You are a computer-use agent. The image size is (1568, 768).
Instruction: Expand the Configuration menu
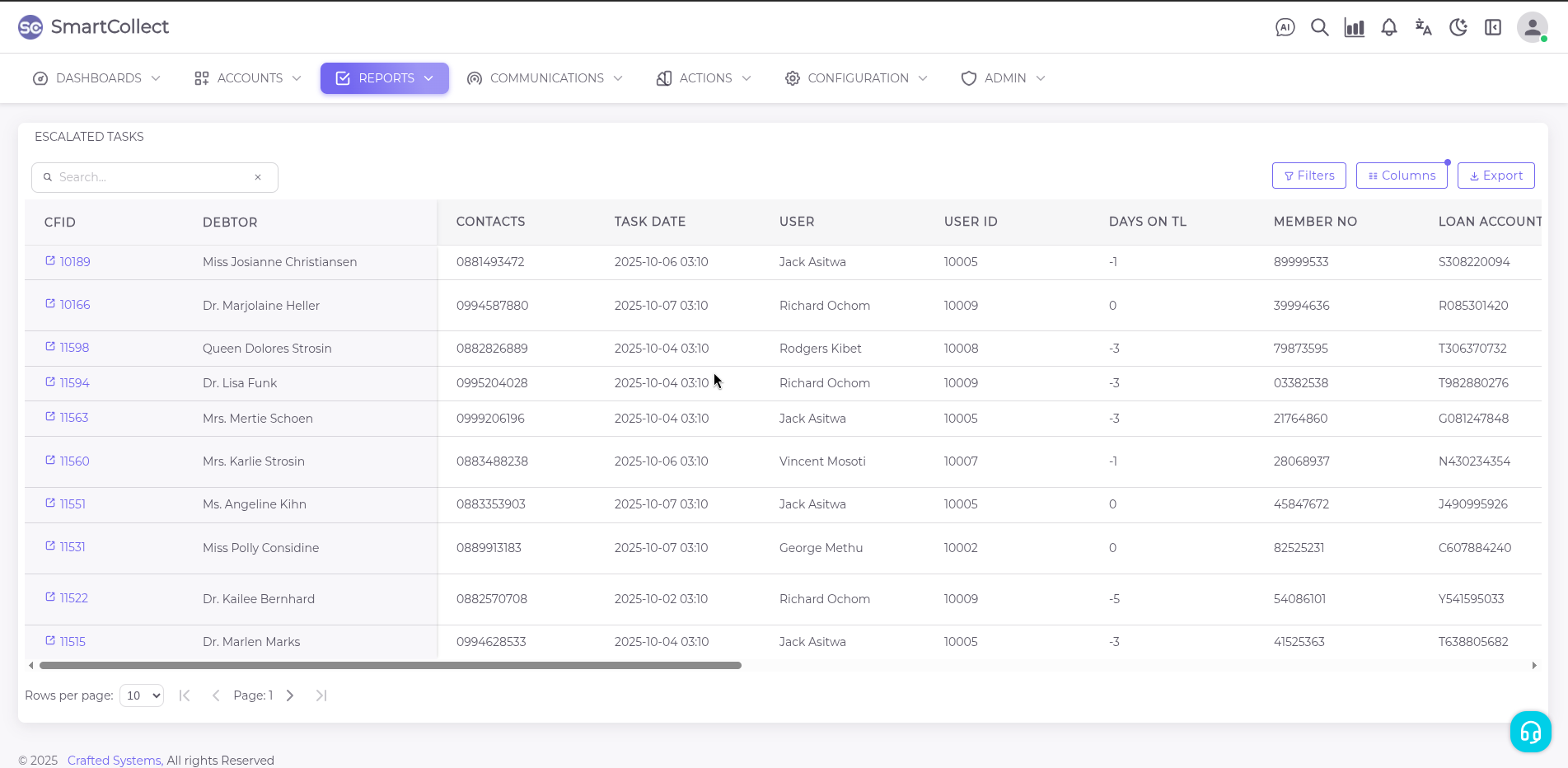[x=856, y=78]
